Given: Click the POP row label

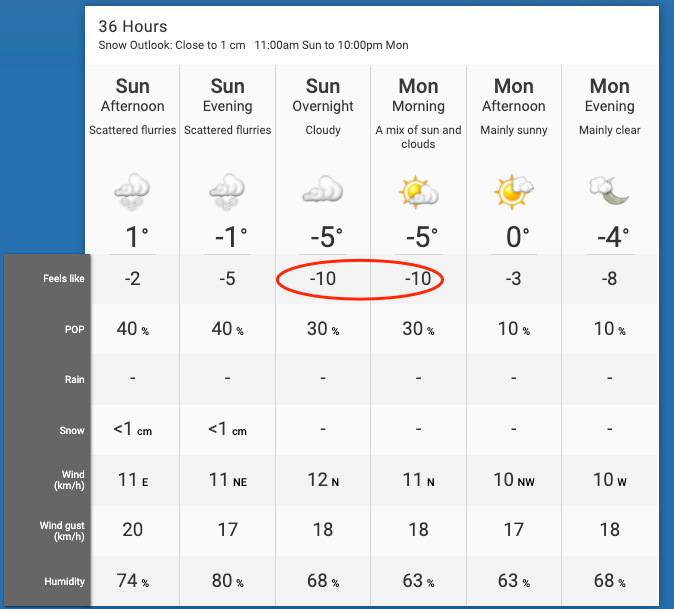Looking at the screenshot, I should pos(74,330).
